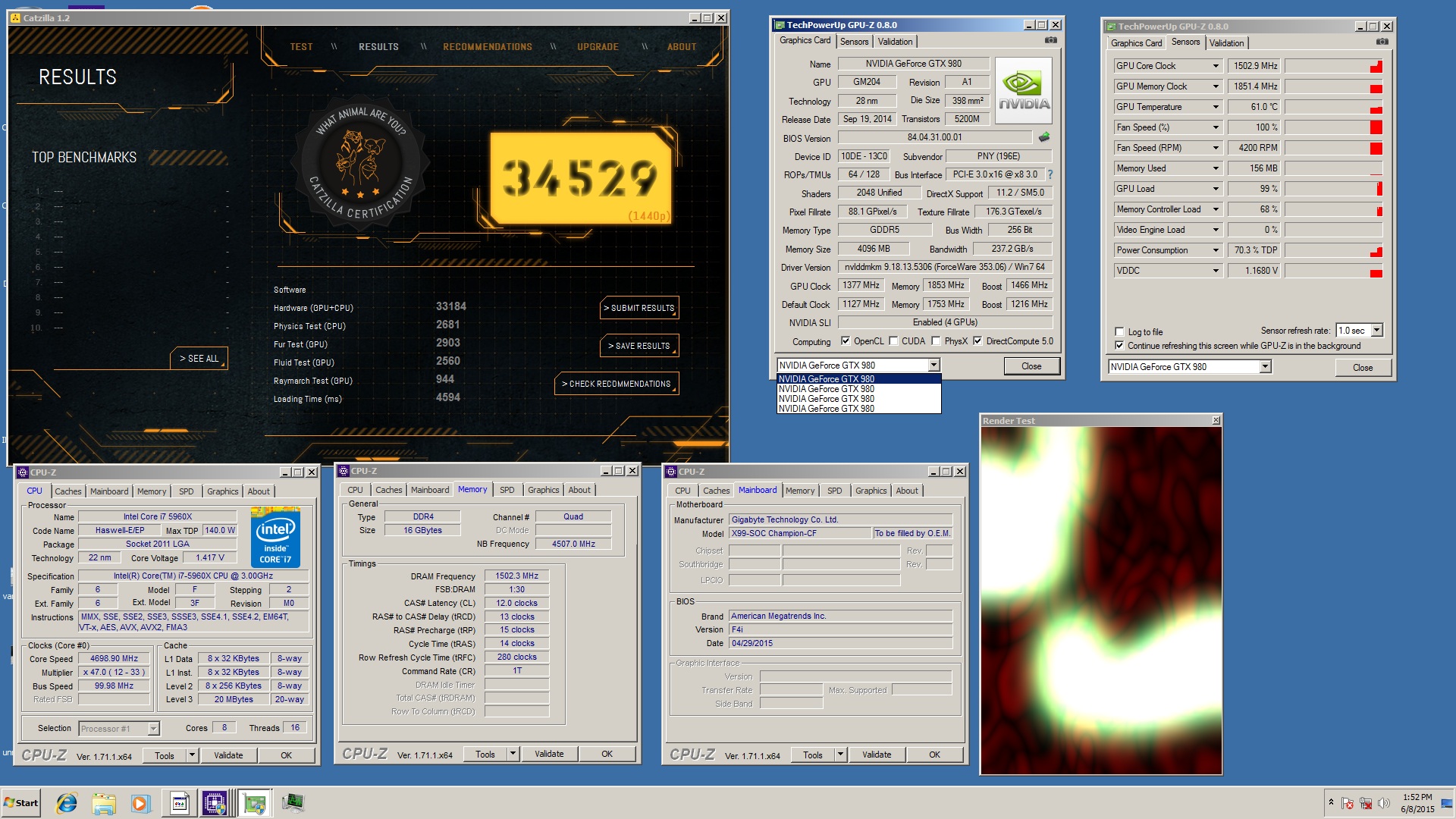Open GPU selector in GPU-Z Sensors window
Viewport: 1456px width, 819px height.
[x=1265, y=367]
